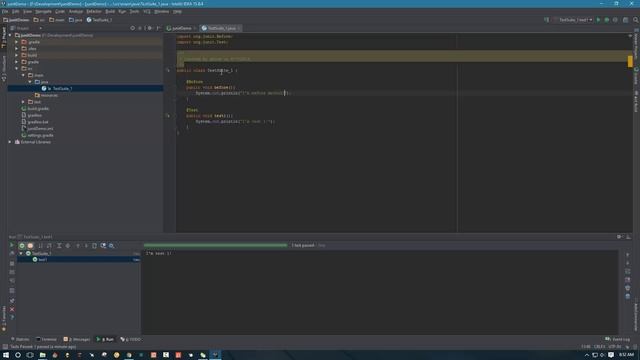Click the help question mark in run panel

tap(12, 318)
